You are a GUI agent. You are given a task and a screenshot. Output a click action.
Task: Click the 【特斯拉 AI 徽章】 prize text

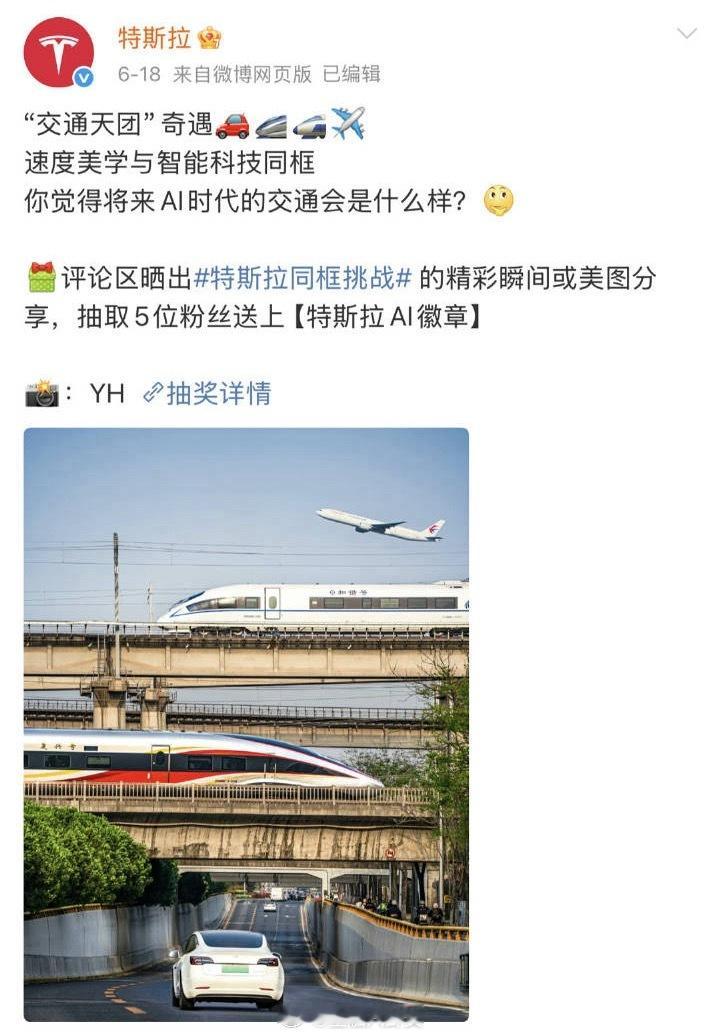point(386,316)
